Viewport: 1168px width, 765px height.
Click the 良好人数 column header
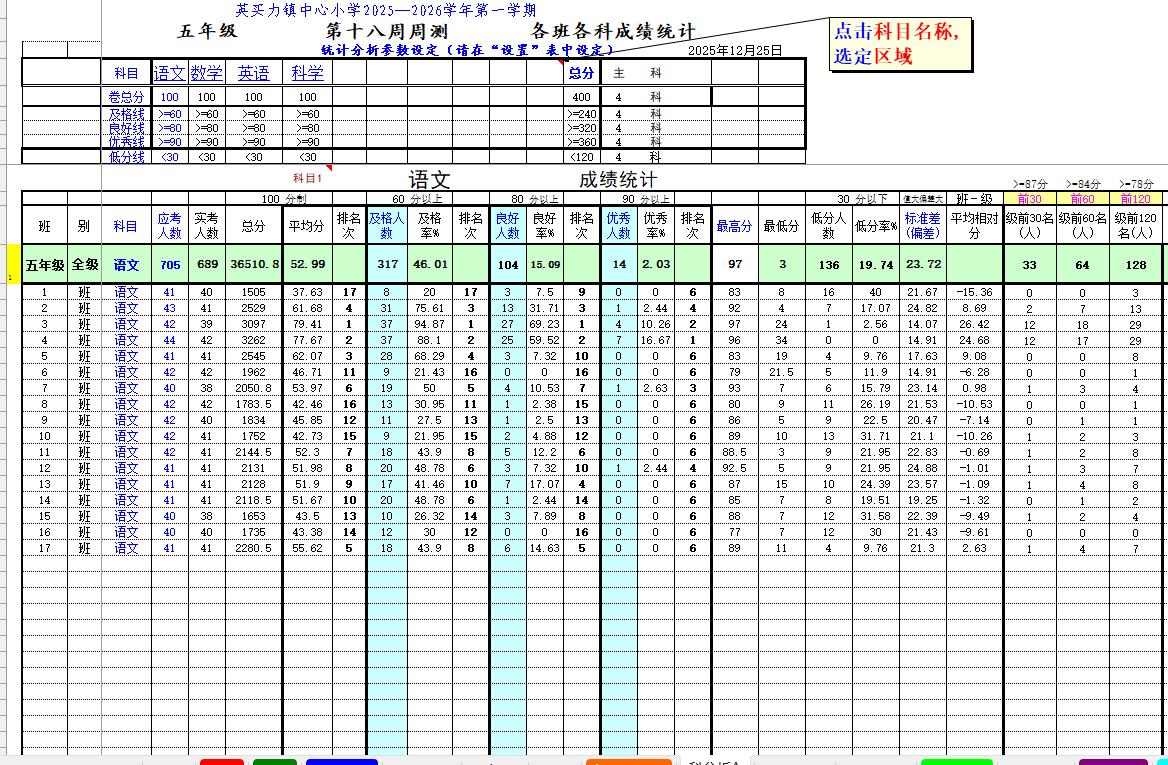(508, 226)
